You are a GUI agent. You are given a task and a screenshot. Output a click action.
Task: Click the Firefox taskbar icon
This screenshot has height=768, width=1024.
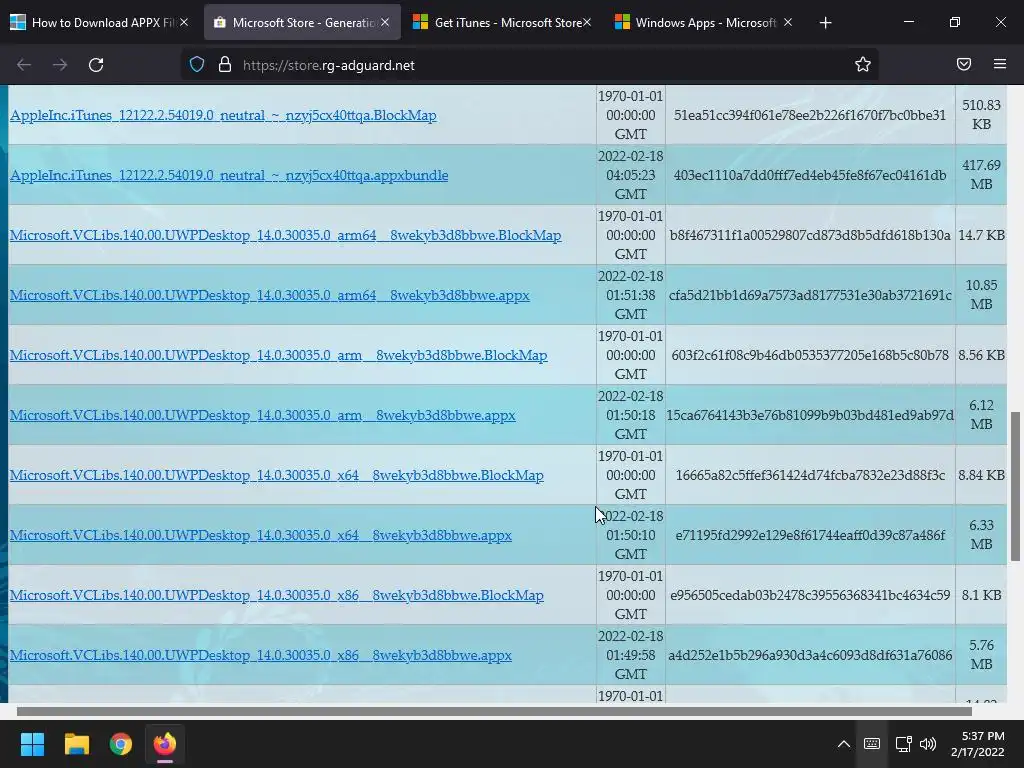click(165, 744)
